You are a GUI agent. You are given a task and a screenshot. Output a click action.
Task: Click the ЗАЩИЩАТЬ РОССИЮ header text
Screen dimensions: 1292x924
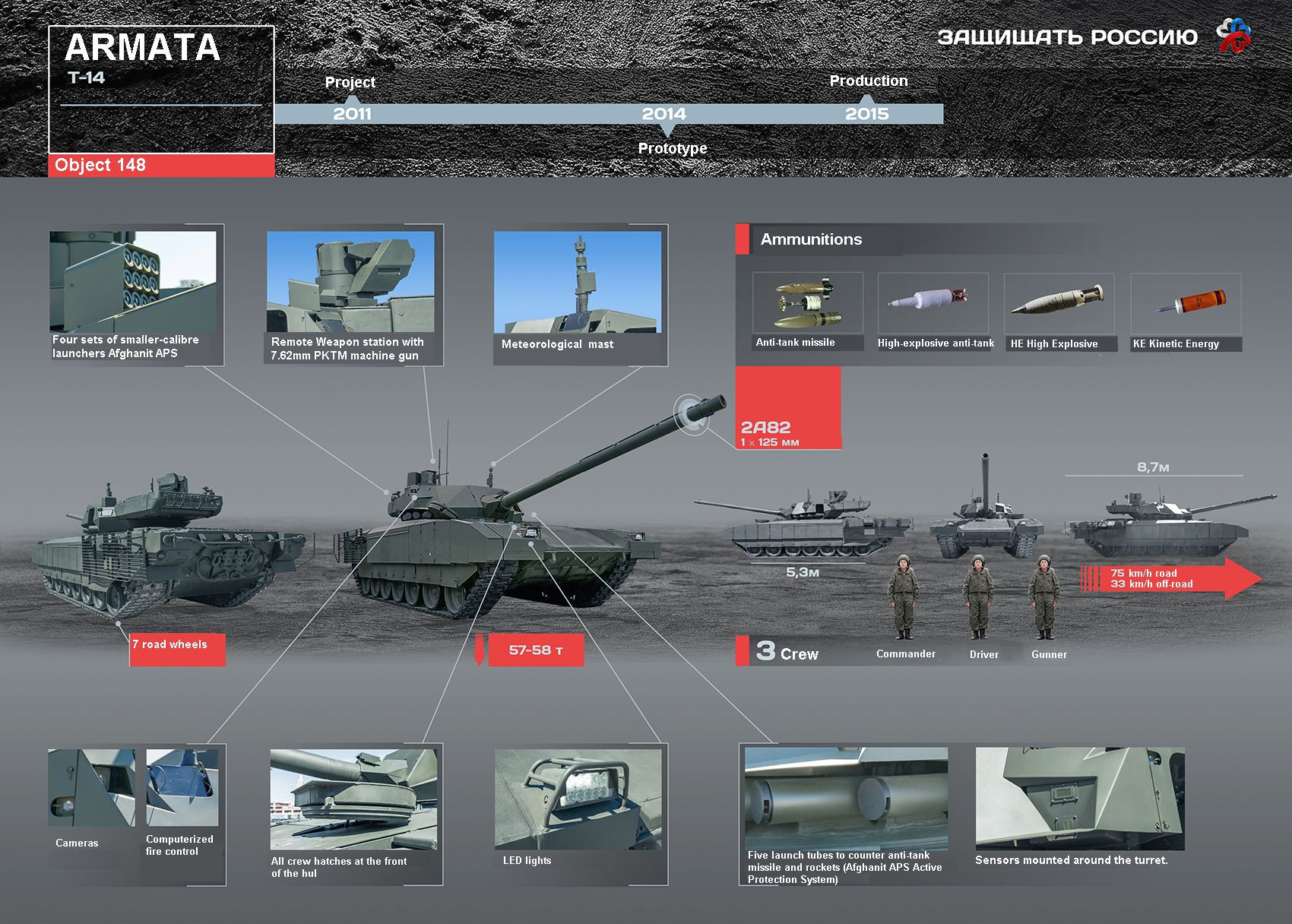click(1067, 37)
